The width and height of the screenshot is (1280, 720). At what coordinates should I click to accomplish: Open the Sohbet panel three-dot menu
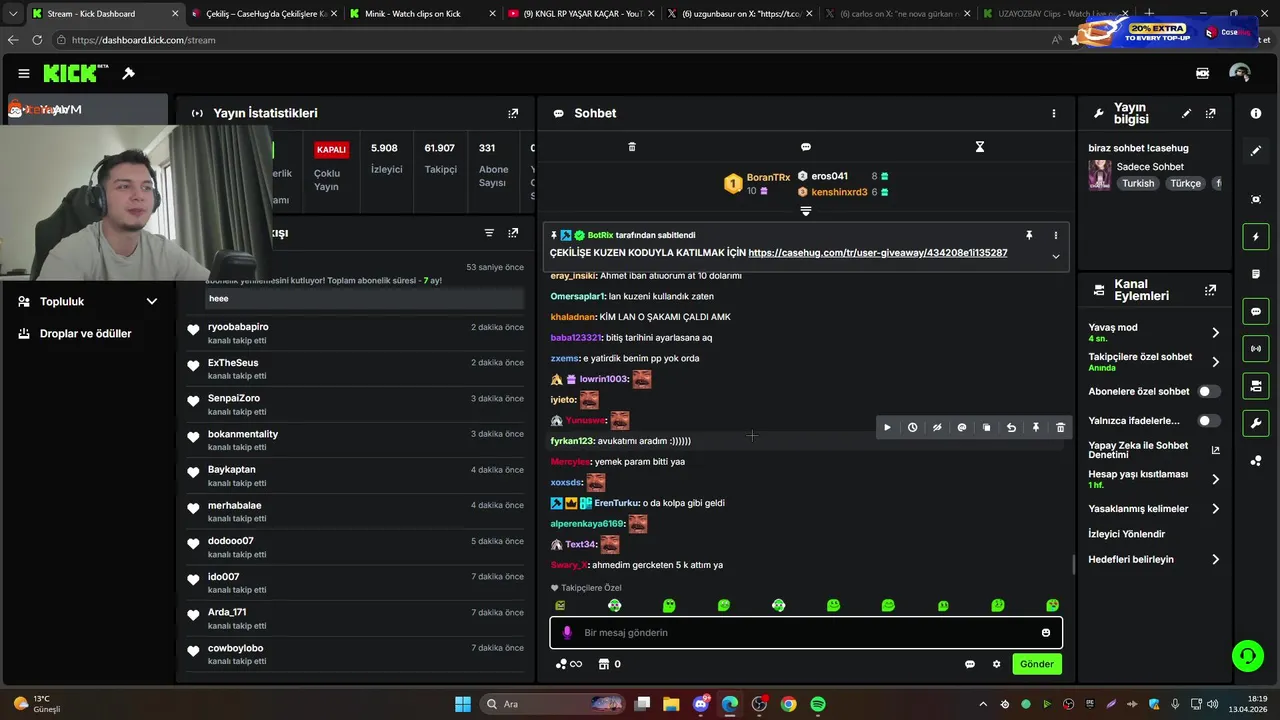pyautogui.click(x=1053, y=114)
